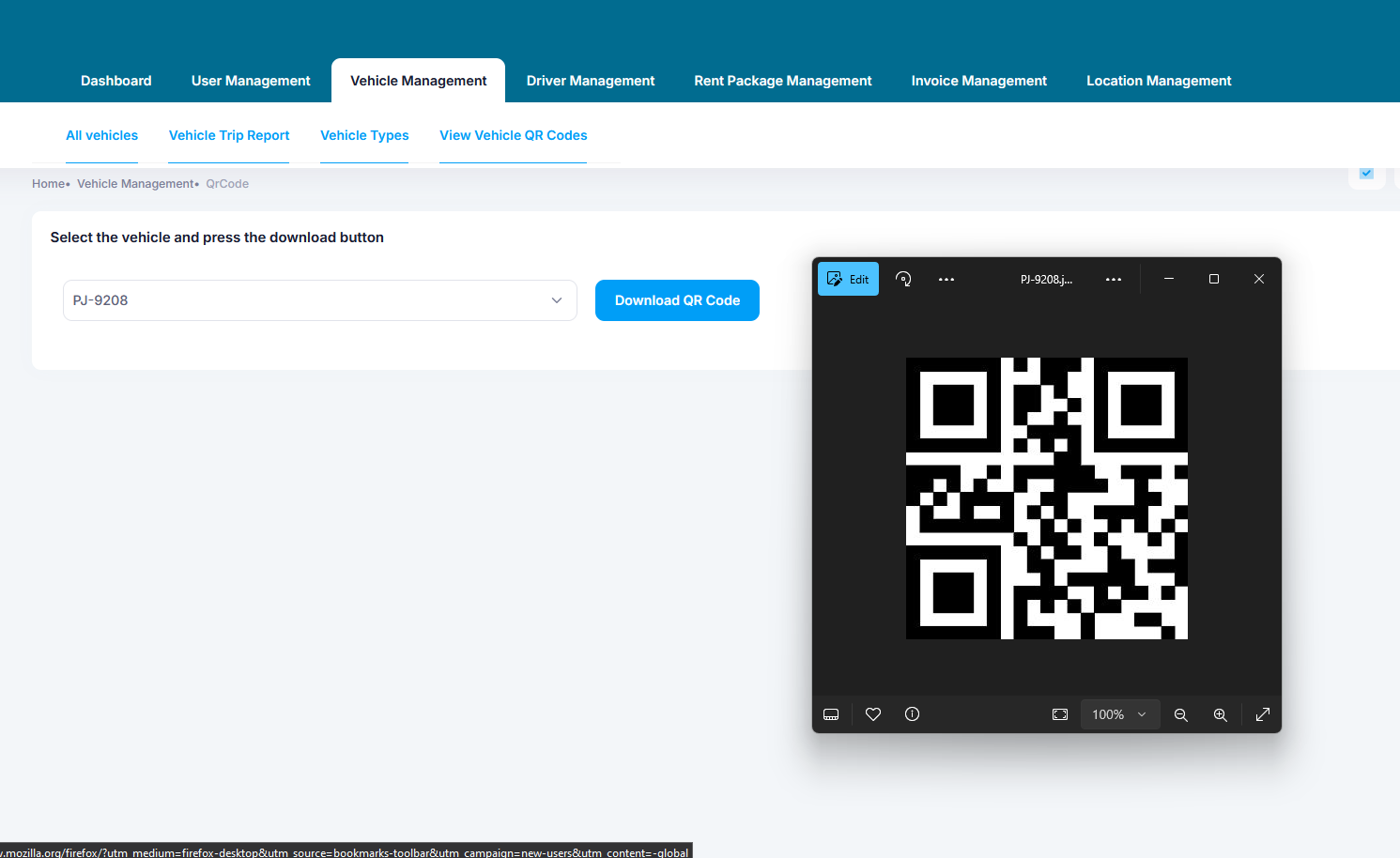1400x858 pixels.
Task: Open the overflow menu next to file name
Action: (1114, 279)
